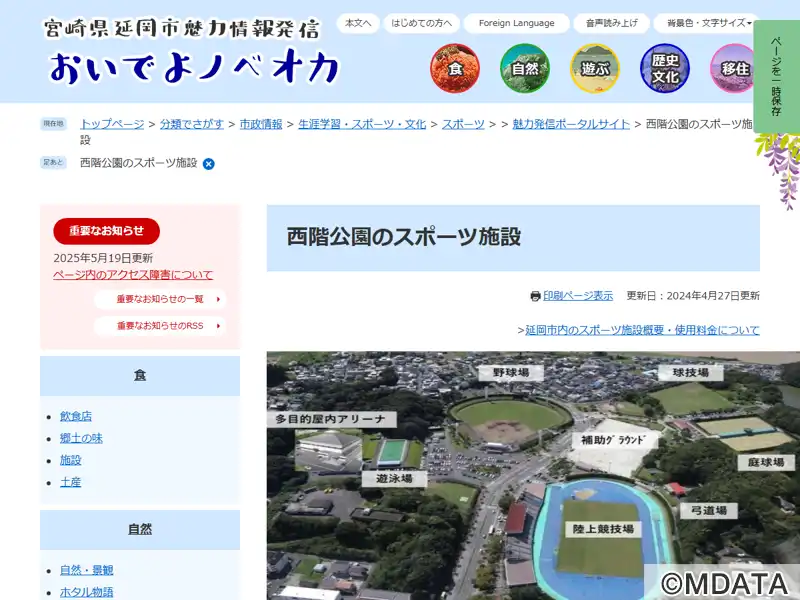Open ページ内のアクセス障害について link
800x600 pixels.
pyautogui.click(x=133, y=275)
